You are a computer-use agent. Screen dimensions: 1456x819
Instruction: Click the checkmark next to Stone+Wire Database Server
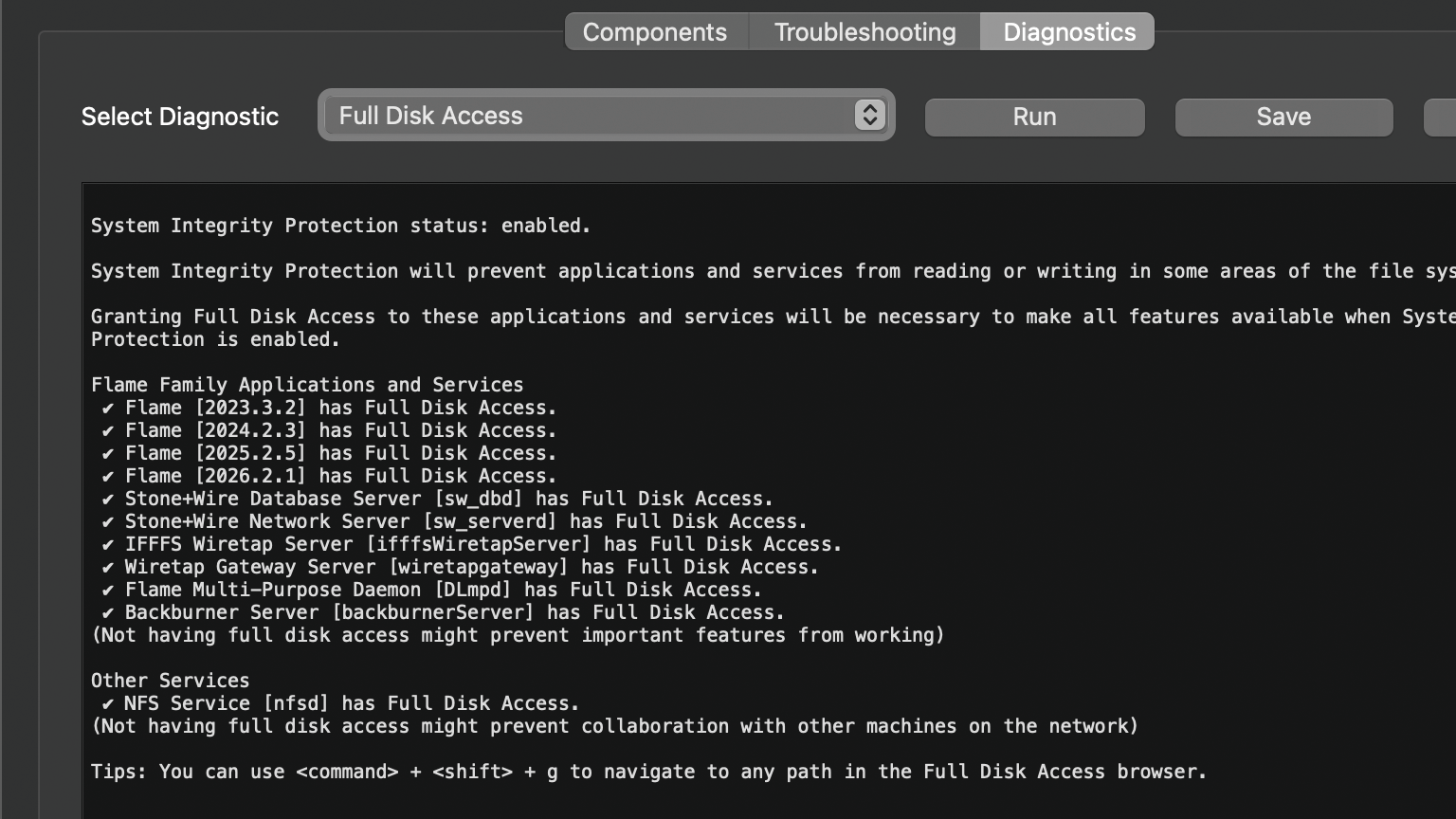tap(108, 500)
